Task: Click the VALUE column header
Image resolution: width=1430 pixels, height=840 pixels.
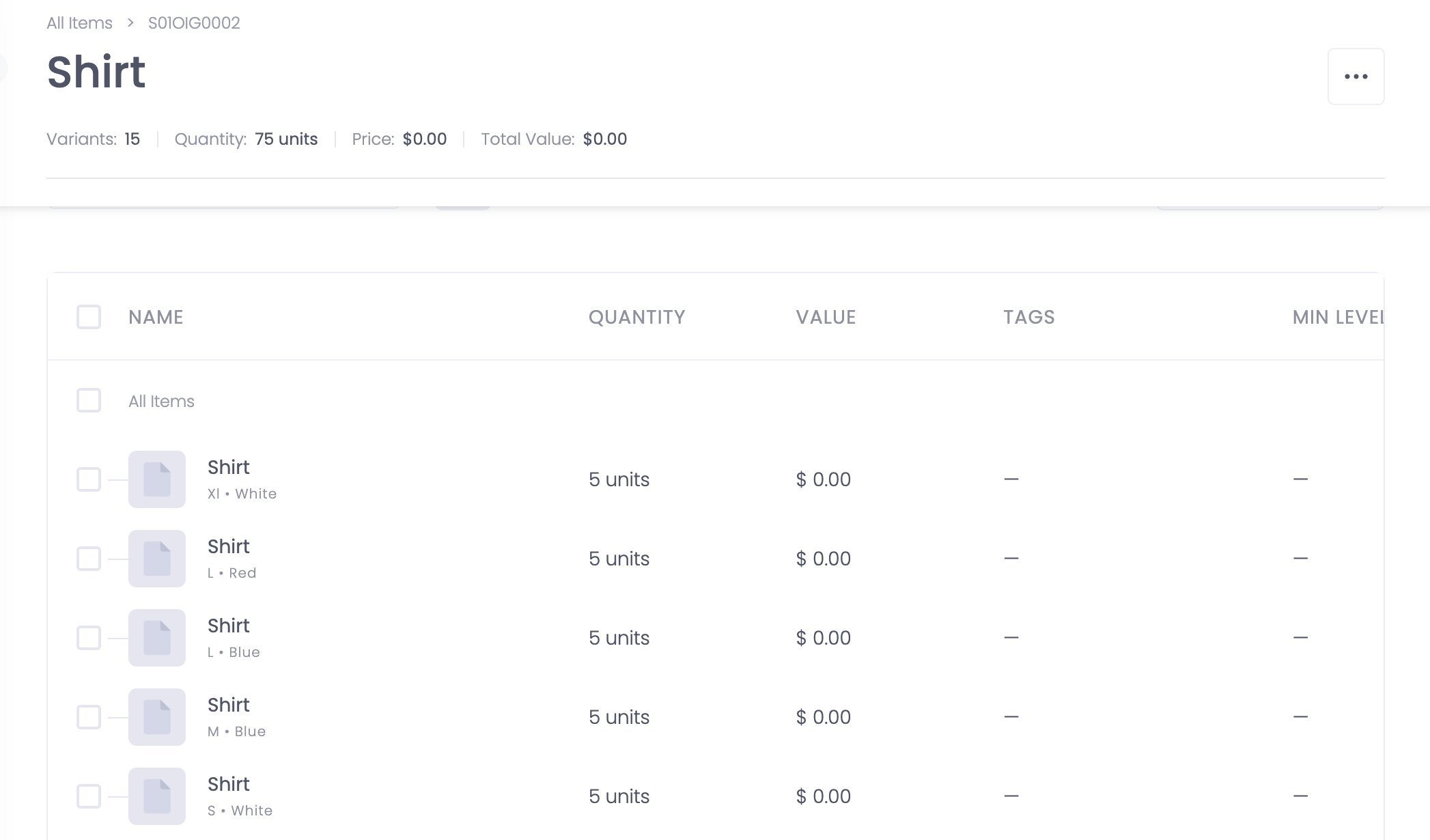Action: [x=826, y=317]
